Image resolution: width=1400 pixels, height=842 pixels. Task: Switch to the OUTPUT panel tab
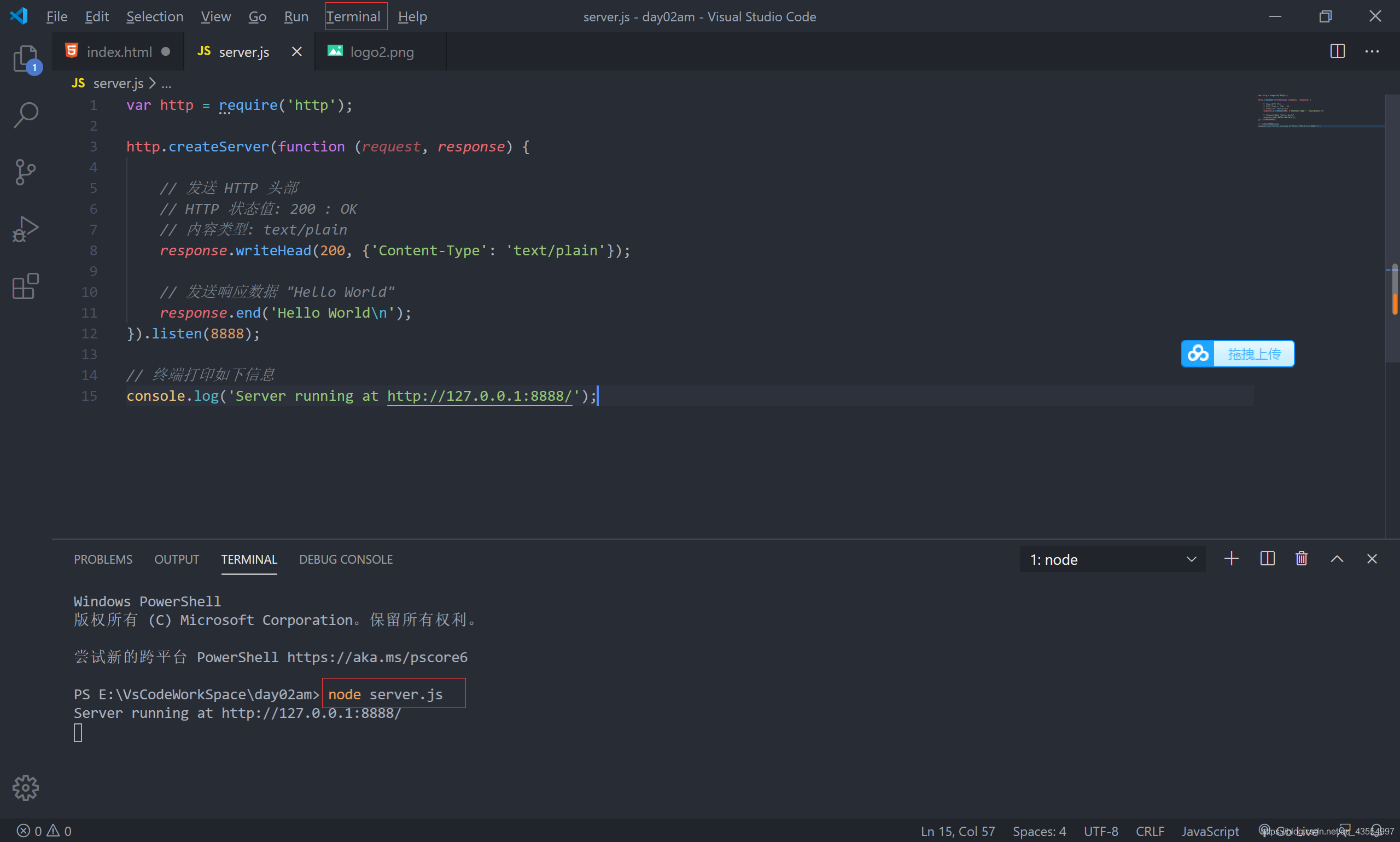177,559
